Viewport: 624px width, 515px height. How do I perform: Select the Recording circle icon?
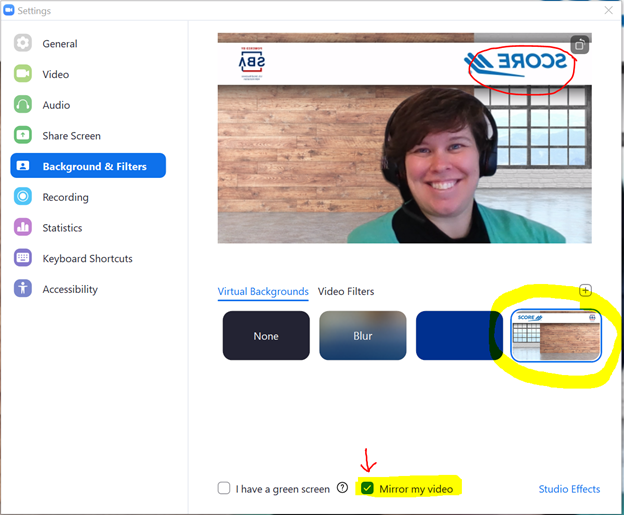click(23, 196)
